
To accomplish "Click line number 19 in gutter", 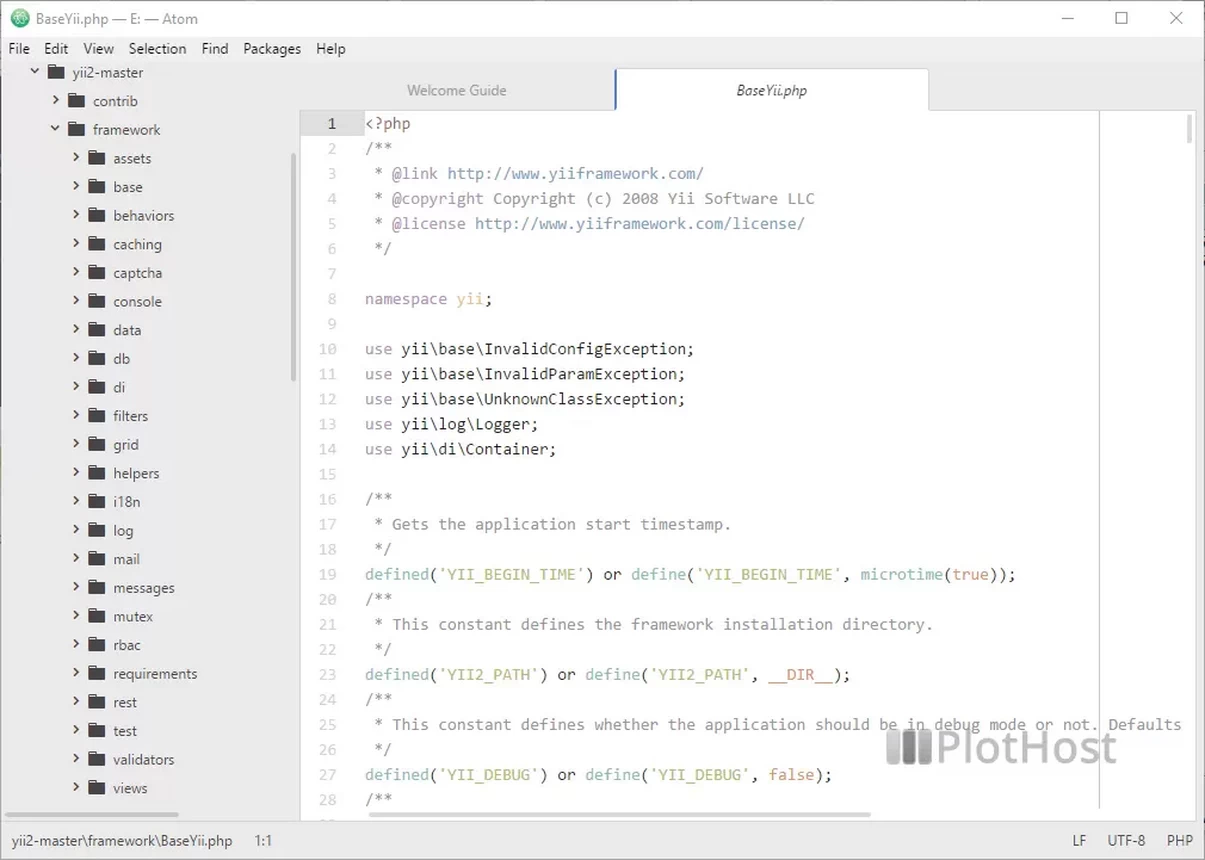I will [328, 574].
